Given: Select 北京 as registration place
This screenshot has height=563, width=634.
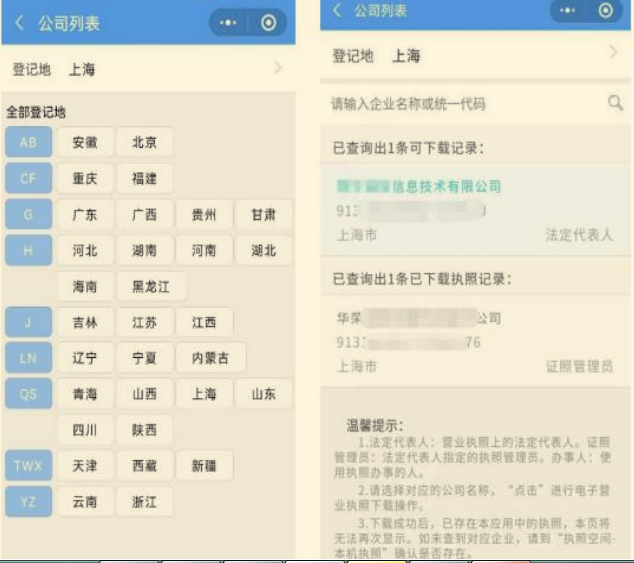Looking at the screenshot, I should point(145,142).
